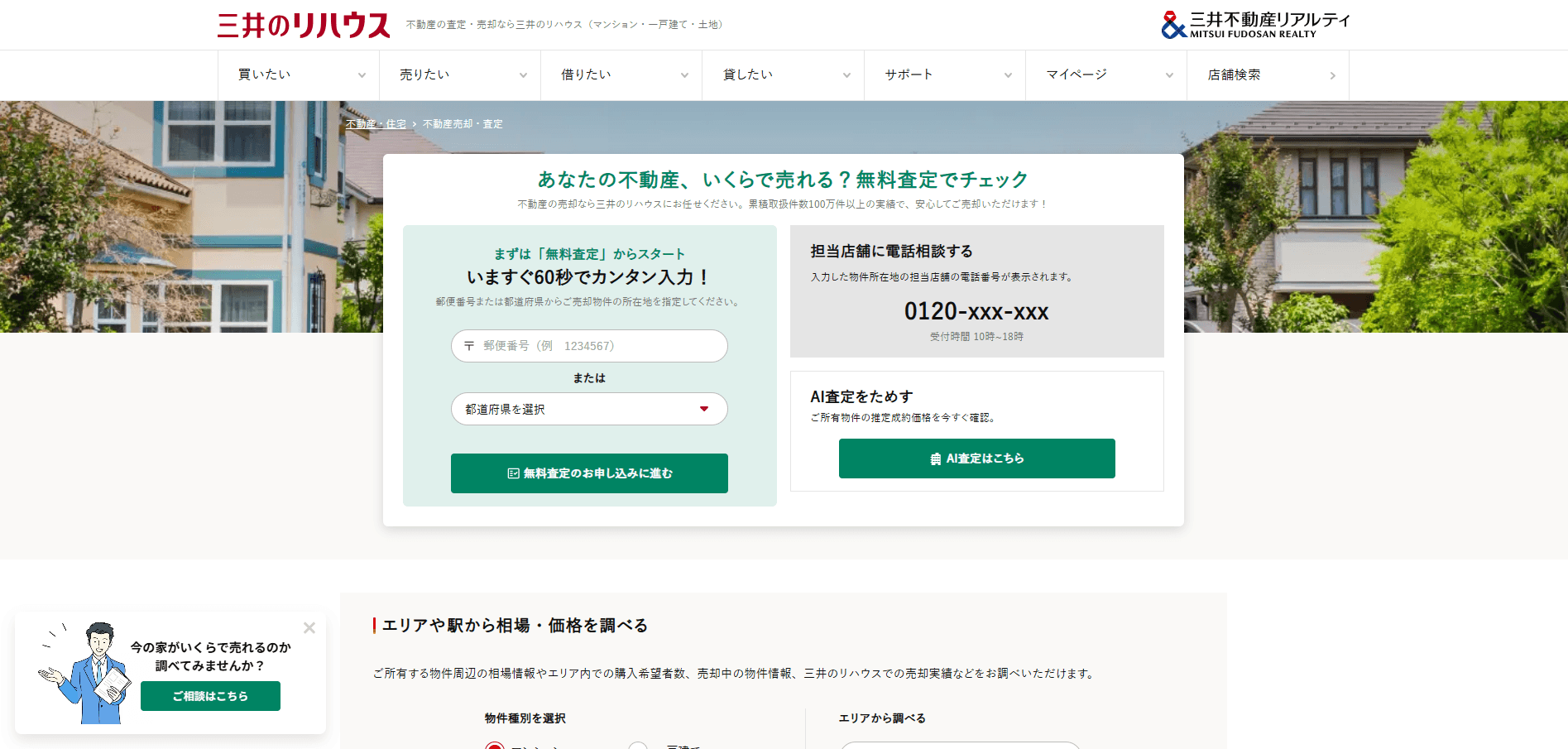Go to 店舗検索 page
1568x749 pixels.
click(1268, 74)
